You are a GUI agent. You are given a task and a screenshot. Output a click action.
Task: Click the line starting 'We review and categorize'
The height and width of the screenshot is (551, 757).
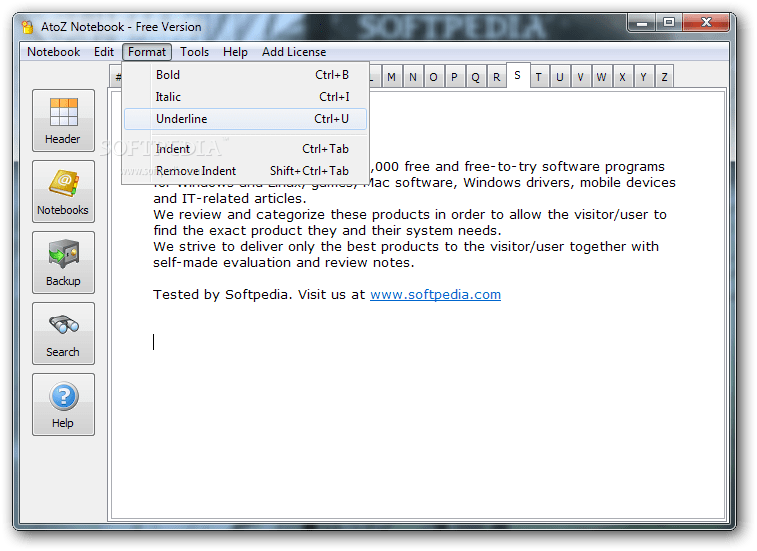pyautogui.click(x=410, y=214)
